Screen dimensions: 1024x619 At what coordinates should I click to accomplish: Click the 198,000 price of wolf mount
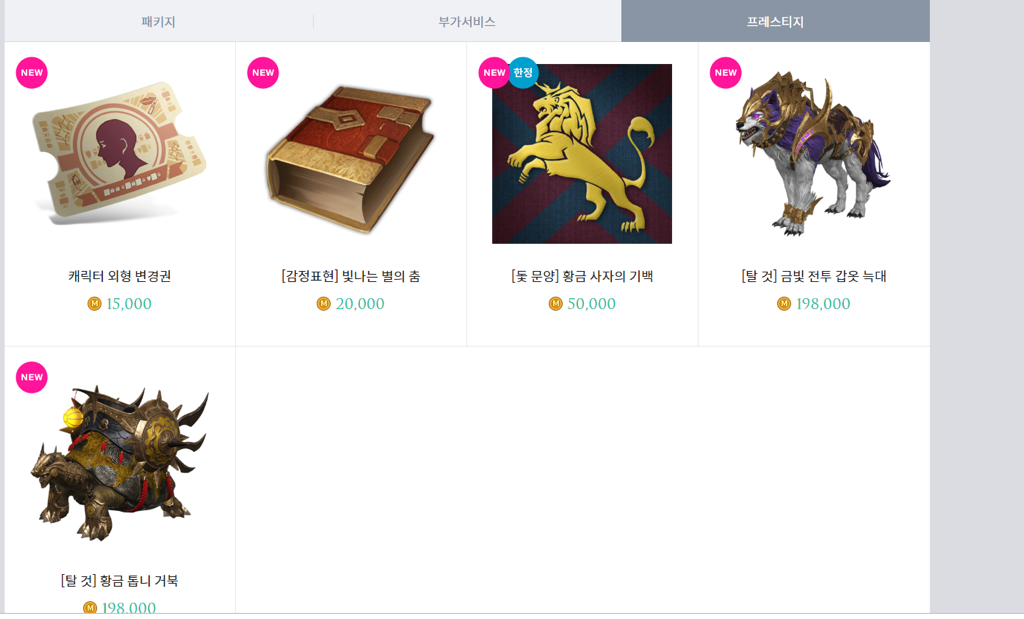(x=823, y=304)
